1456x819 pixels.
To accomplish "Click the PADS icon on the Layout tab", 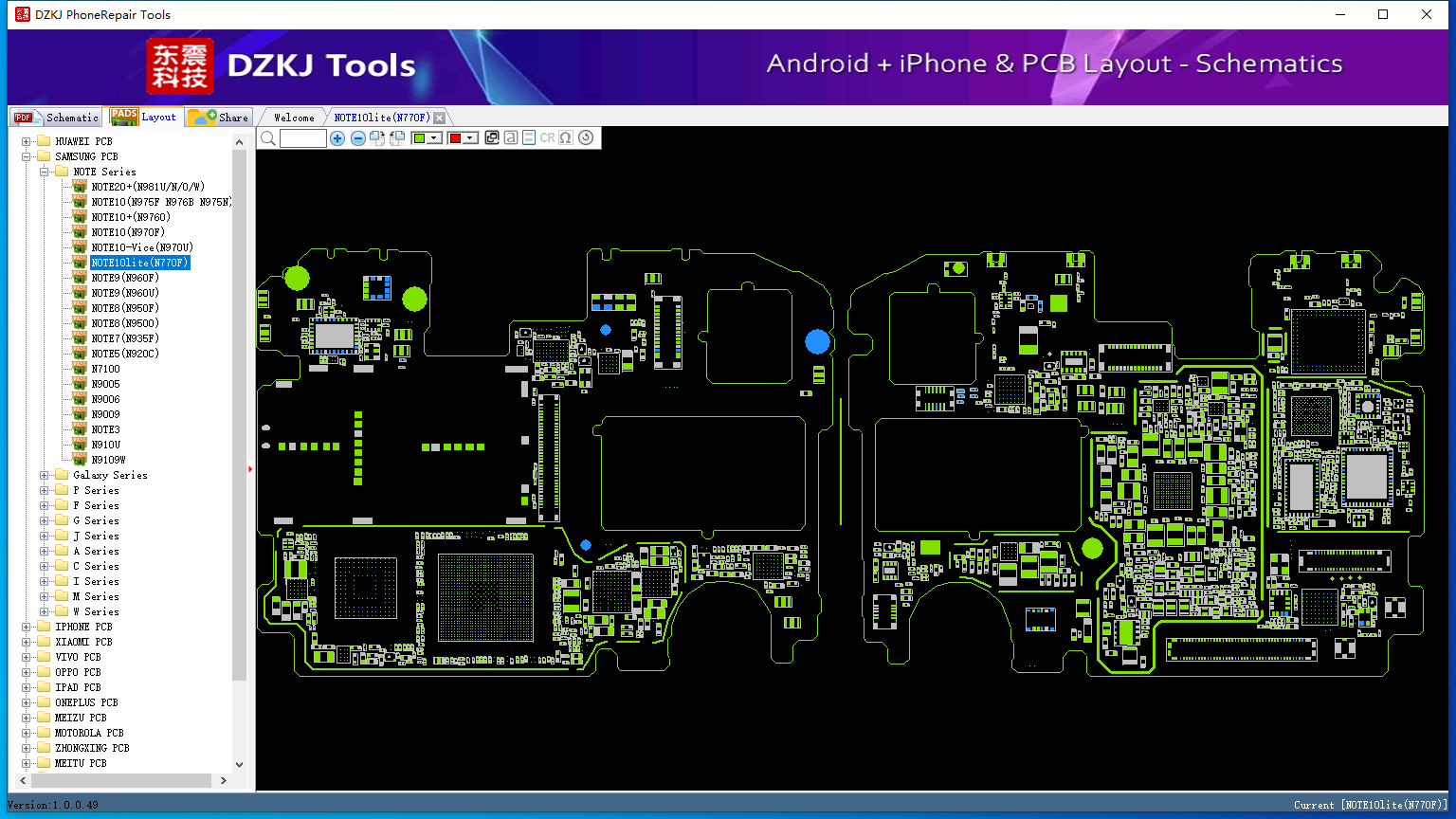I will (x=124, y=117).
